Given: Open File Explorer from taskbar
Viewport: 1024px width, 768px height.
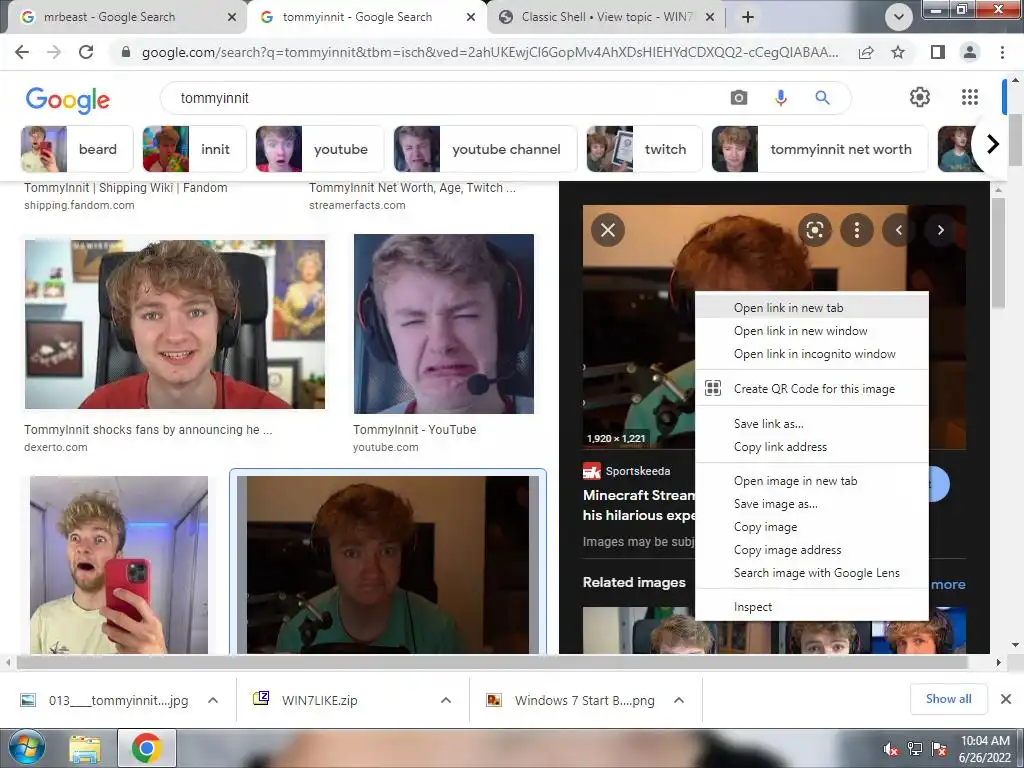Looking at the screenshot, I should 85,749.
